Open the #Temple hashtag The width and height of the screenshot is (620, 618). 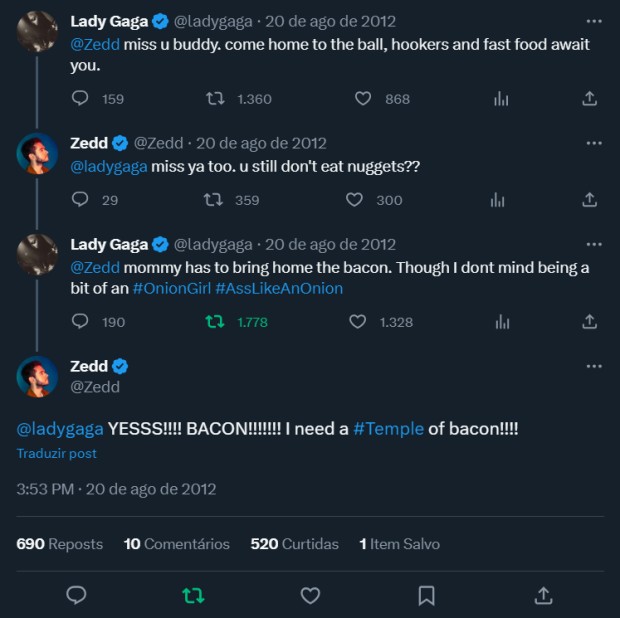coord(389,429)
